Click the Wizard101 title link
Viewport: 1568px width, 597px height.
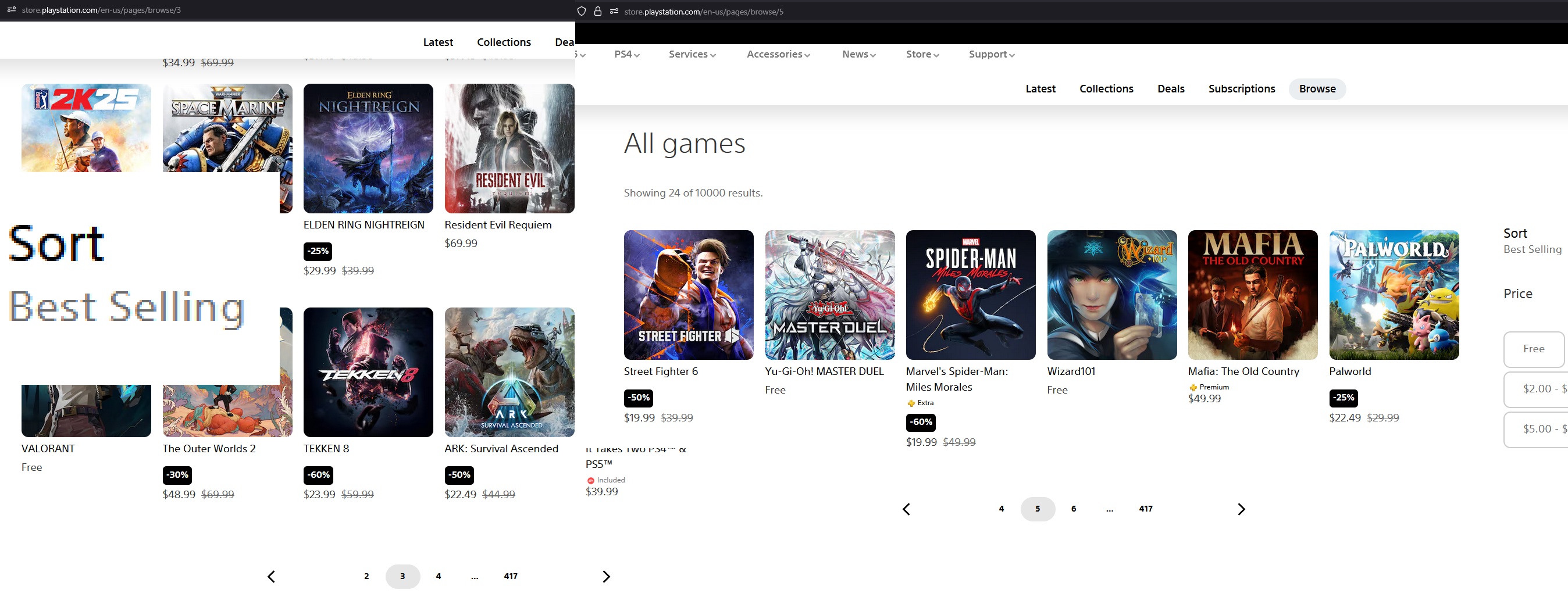coord(1071,371)
